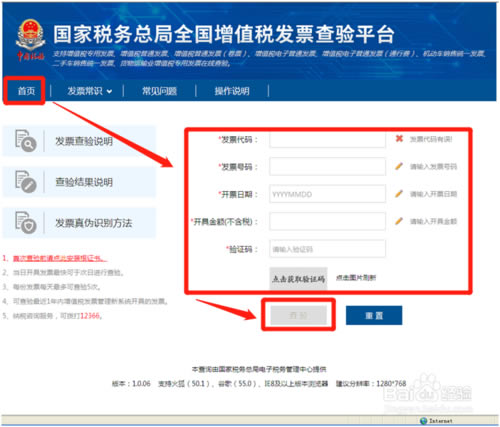Focus the 开具金额(不含税) input field

tap(327, 221)
